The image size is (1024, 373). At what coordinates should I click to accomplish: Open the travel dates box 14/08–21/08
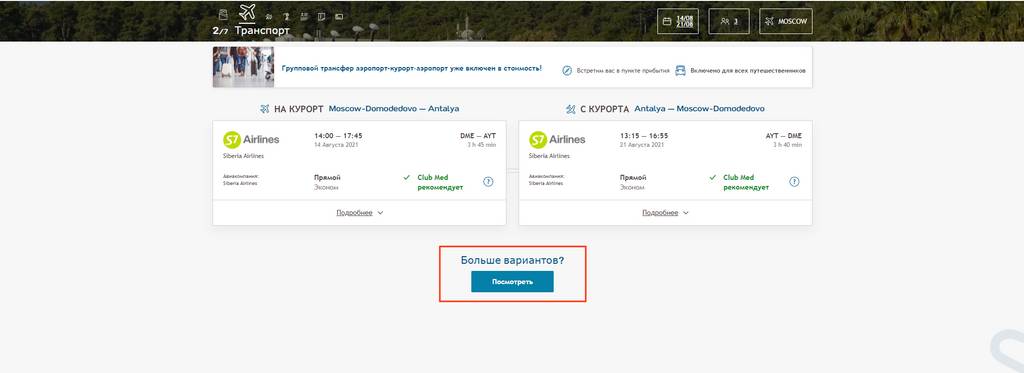click(x=677, y=21)
